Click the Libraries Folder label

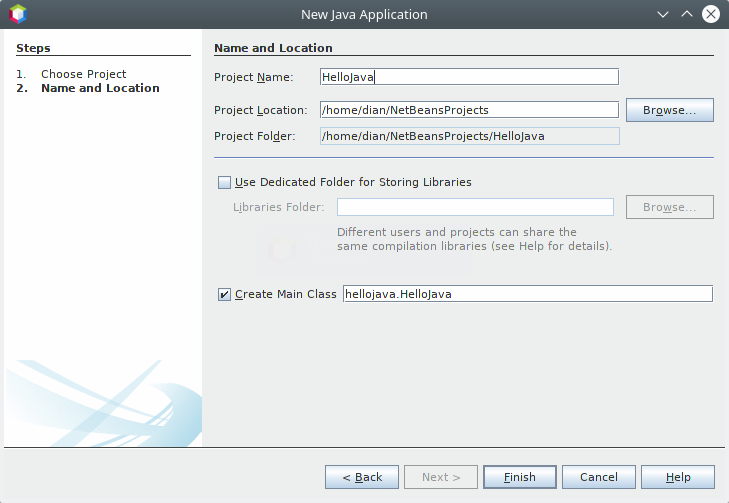278,207
